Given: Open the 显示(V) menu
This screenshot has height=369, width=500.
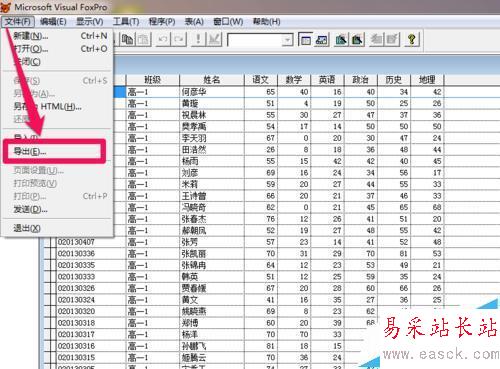Looking at the screenshot, I should click(89, 22).
